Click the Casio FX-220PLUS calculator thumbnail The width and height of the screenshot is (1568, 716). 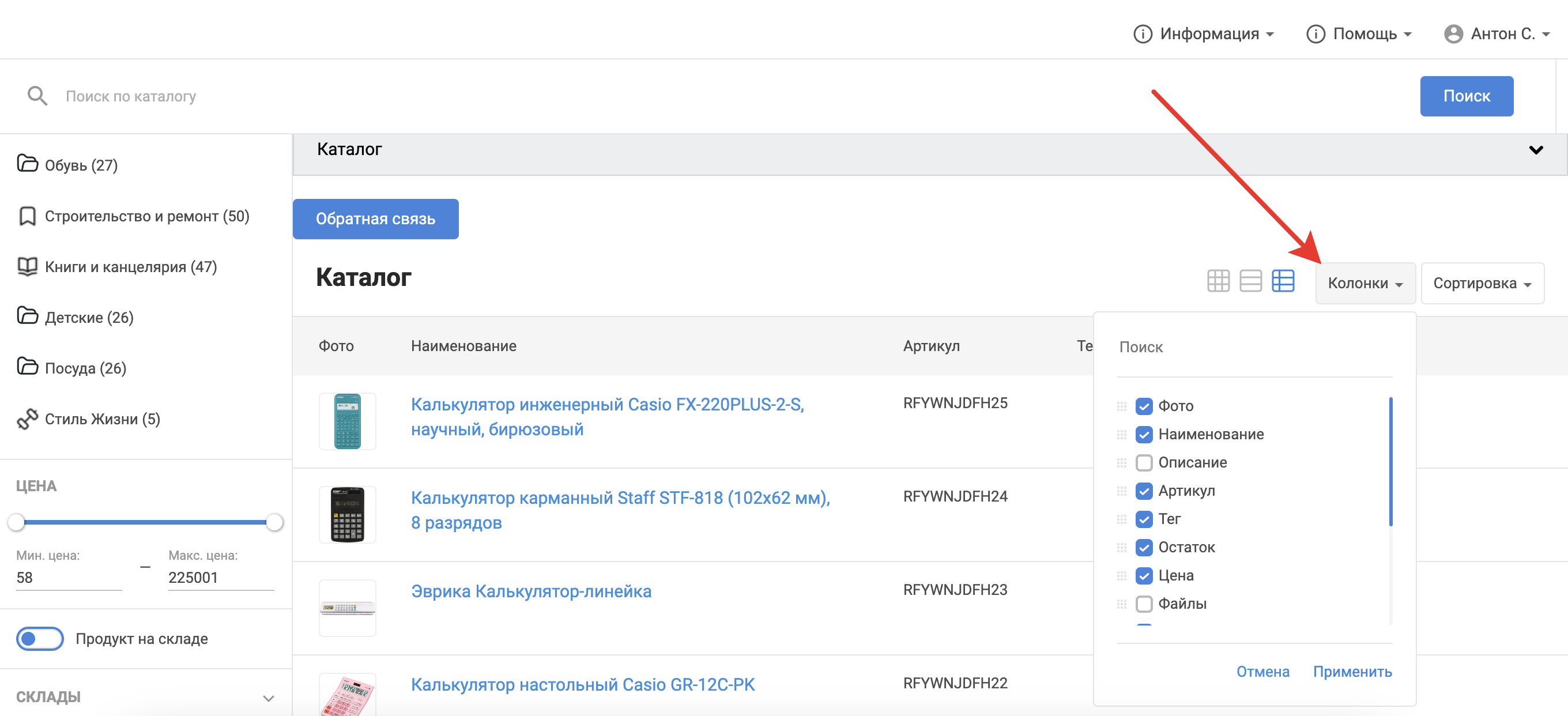347,421
